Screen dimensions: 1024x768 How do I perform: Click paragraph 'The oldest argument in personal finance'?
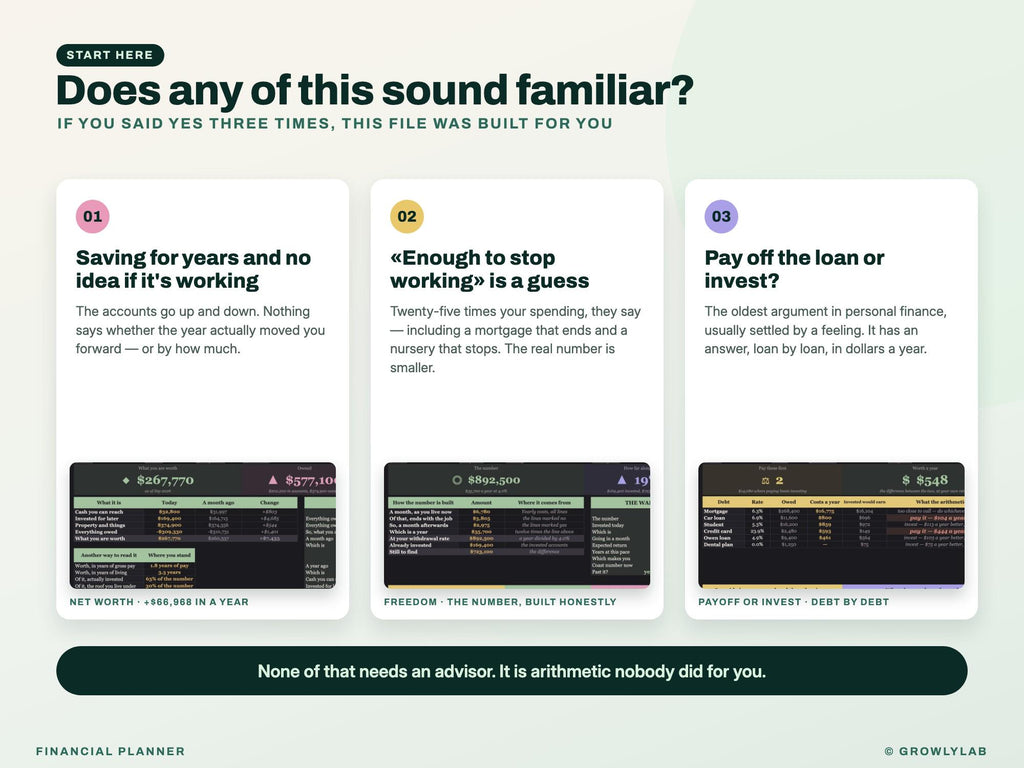tap(825, 330)
